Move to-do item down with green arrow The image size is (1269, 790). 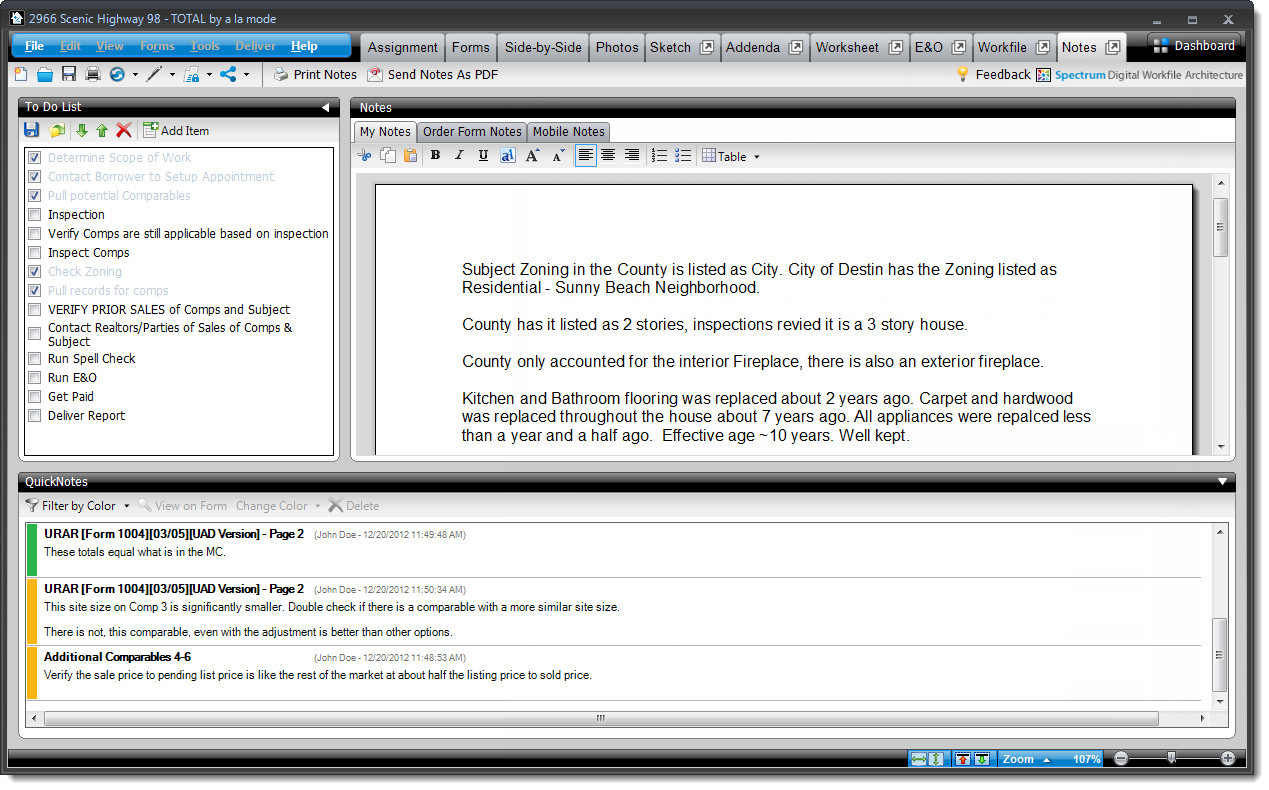click(x=82, y=131)
